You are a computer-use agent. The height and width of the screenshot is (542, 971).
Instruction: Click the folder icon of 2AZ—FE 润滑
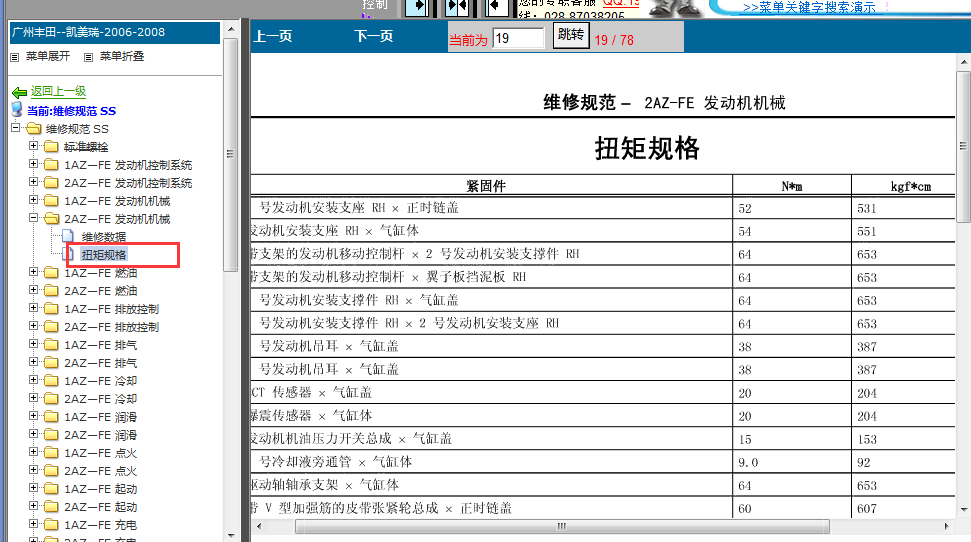click(x=51, y=434)
